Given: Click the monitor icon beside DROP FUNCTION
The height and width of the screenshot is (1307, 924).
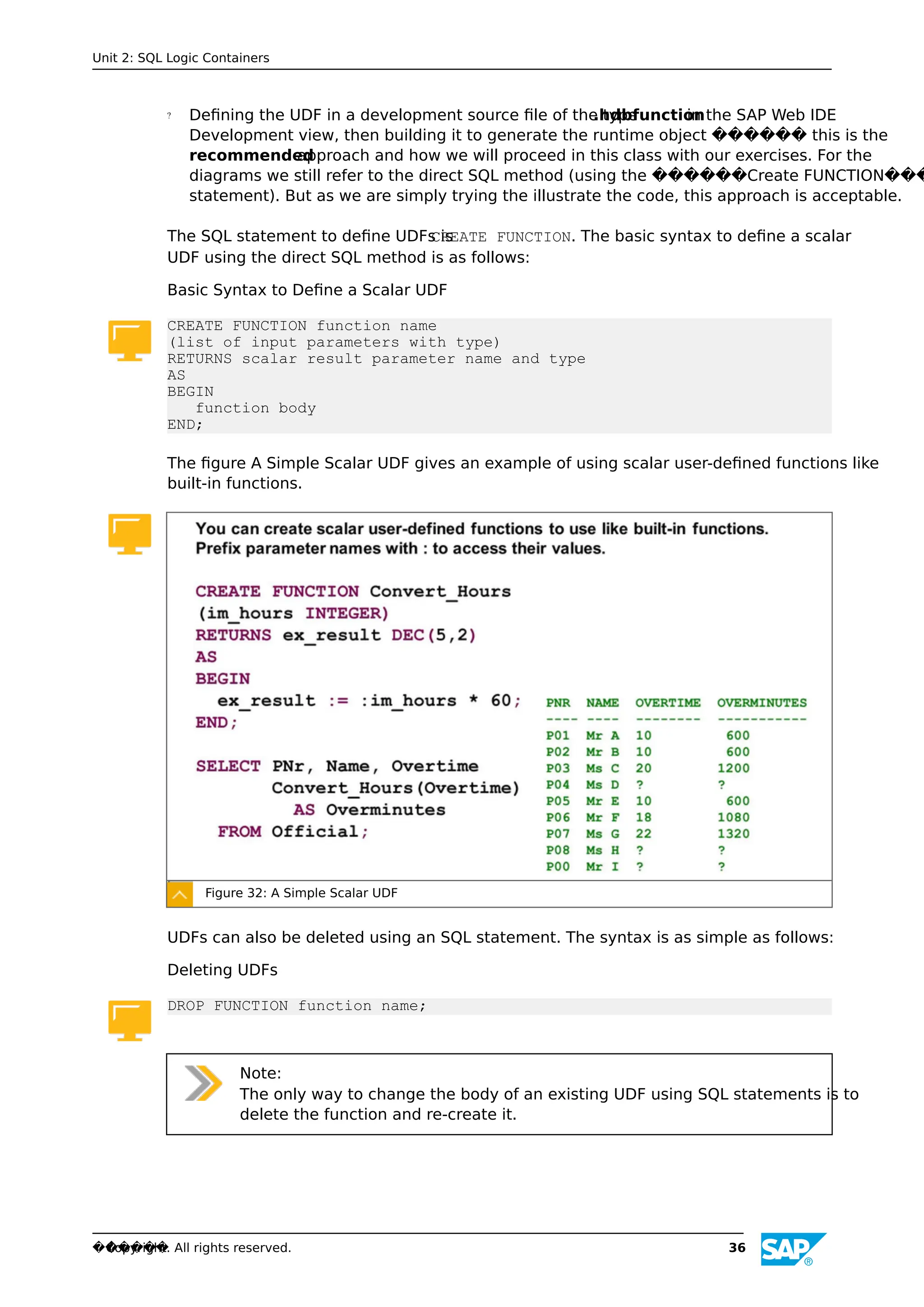Looking at the screenshot, I should click(x=129, y=1020).
